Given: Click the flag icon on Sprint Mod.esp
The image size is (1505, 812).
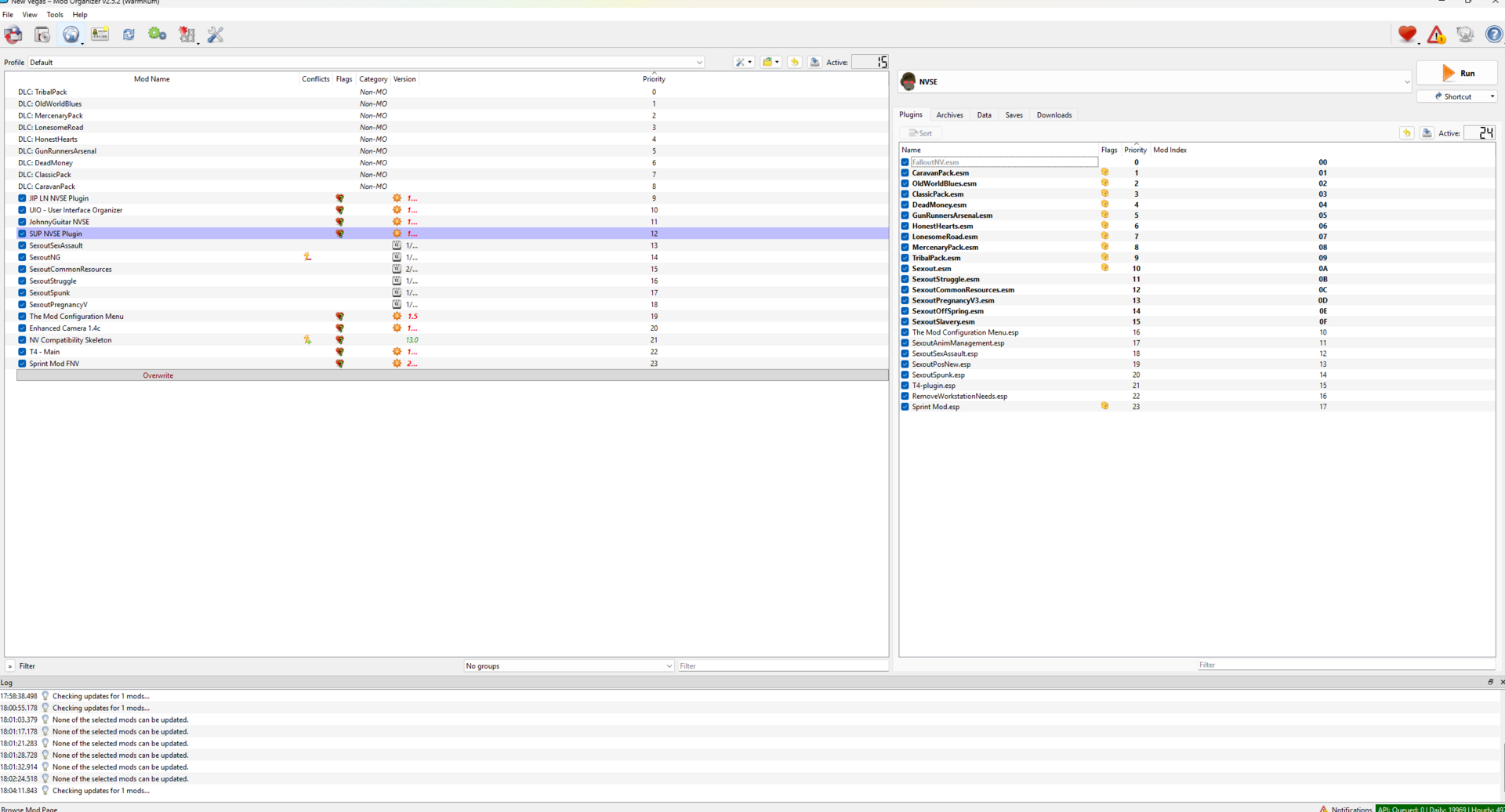Looking at the screenshot, I should tap(1104, 406).
